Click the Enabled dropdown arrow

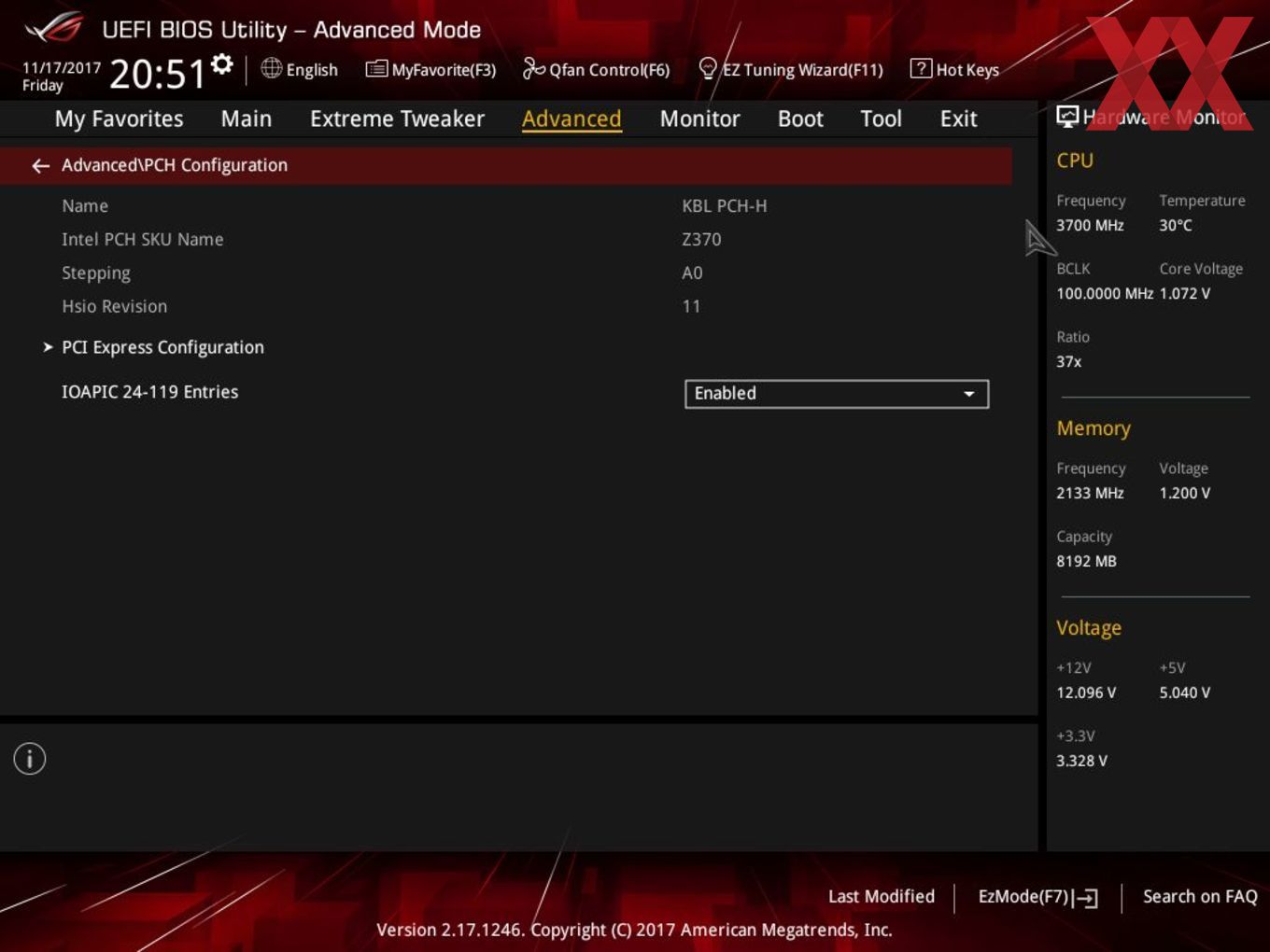[969, 394]
